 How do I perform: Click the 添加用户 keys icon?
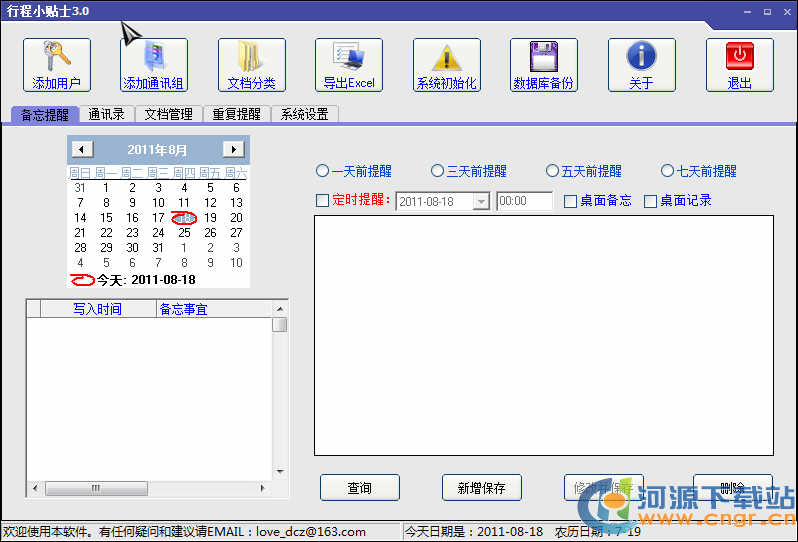pos(56,57)
